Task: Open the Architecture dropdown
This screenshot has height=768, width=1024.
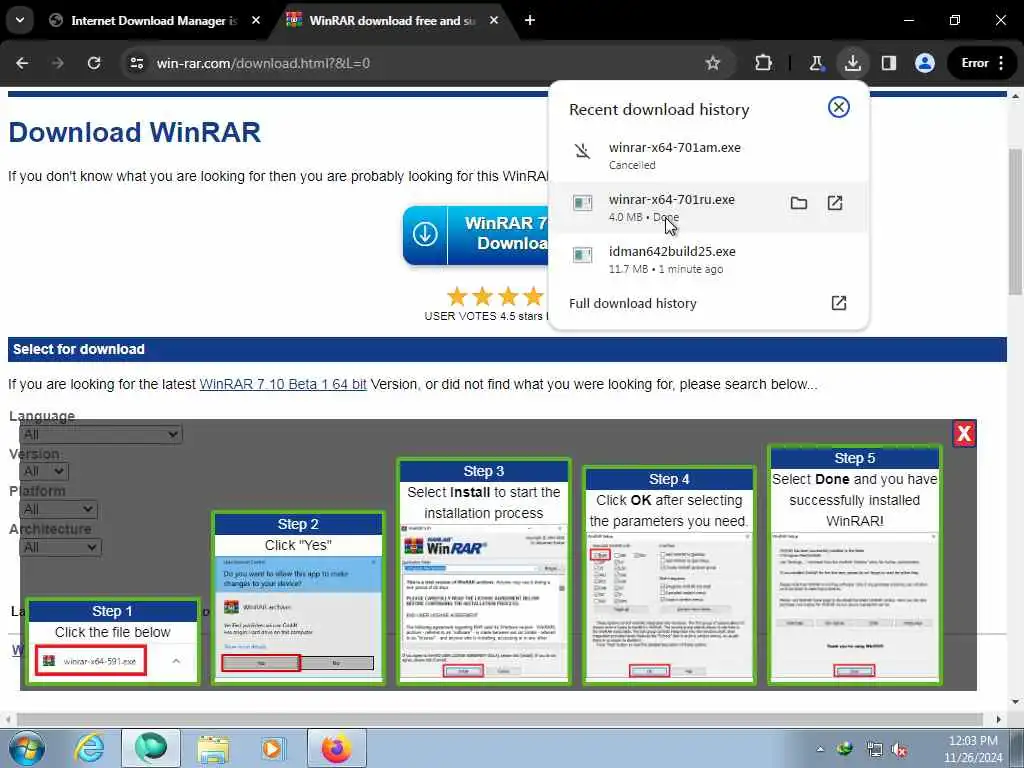Action: pos(60,547)
